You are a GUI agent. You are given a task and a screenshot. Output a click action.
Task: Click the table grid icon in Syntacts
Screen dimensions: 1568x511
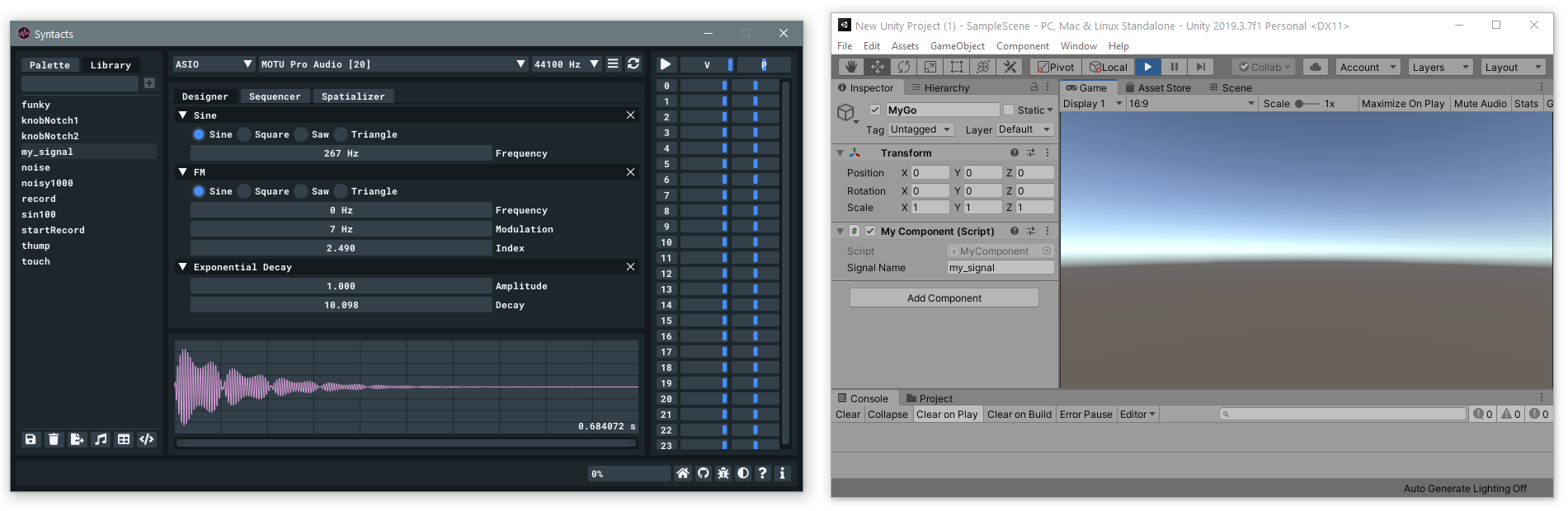coord(124,439)
